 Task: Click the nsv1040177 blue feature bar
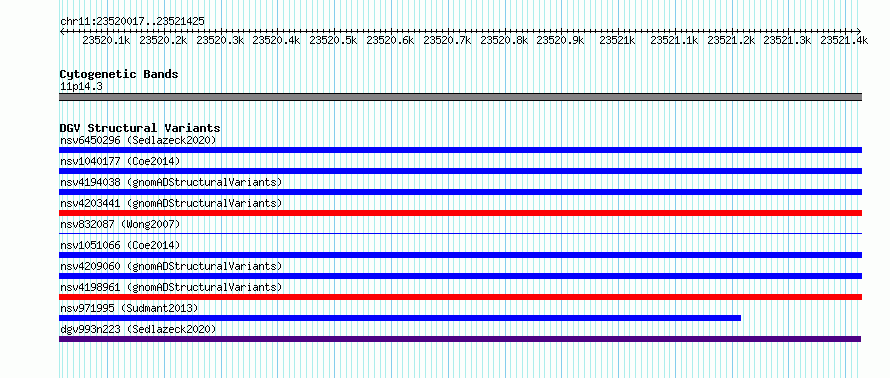[460, 171]
